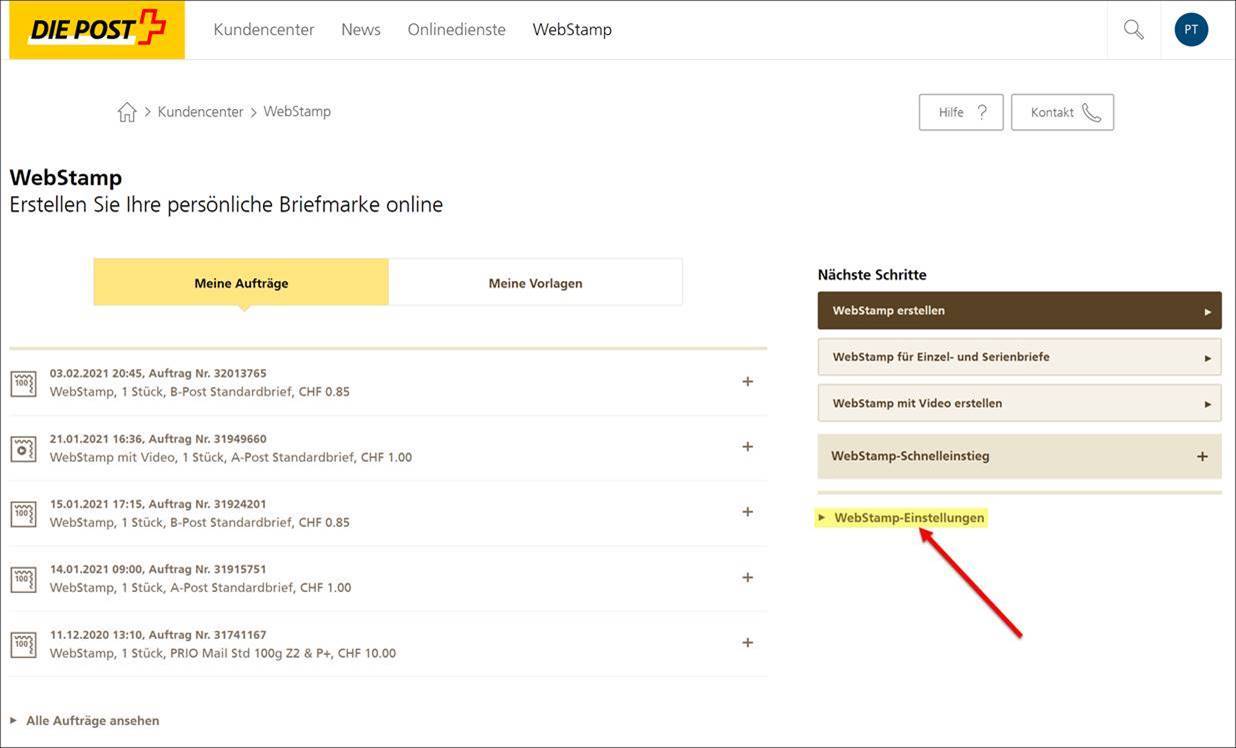The image size is (1236, 748).
Task: Click the Hilfe button
Action: coord(961,112)
